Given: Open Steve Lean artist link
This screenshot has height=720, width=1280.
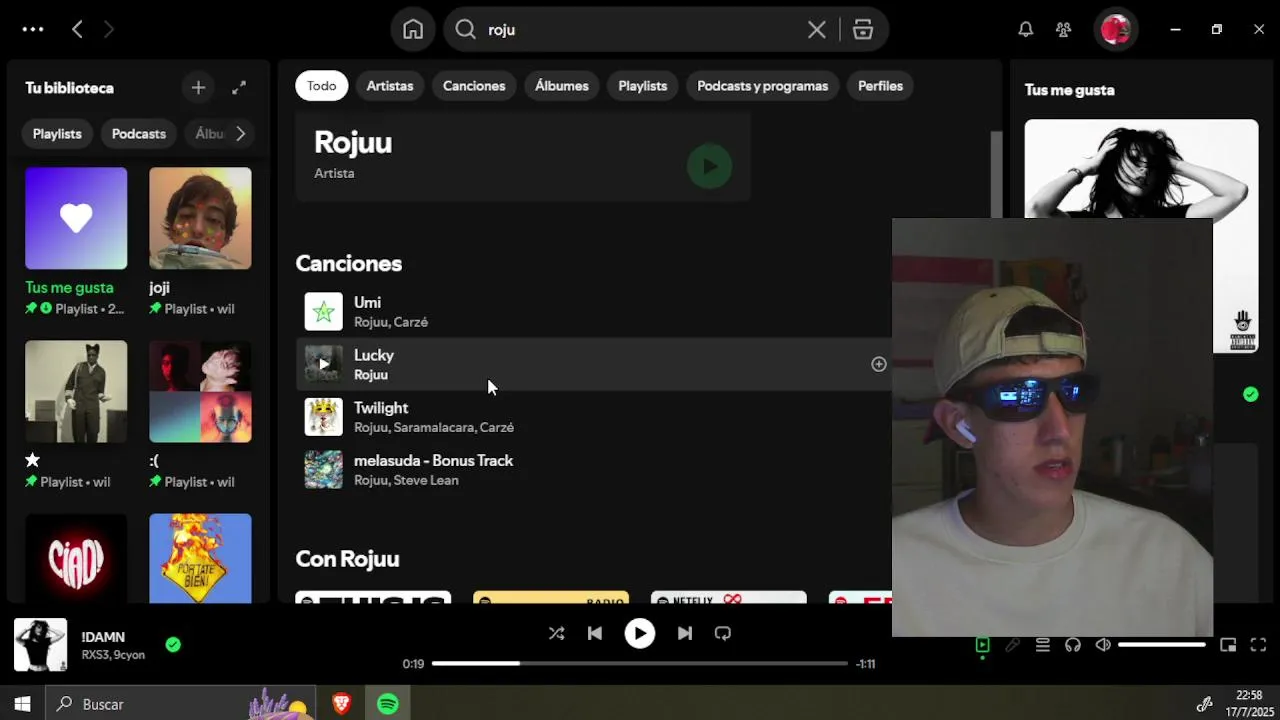Looking at the screenshot, I should tap(426, 480).
